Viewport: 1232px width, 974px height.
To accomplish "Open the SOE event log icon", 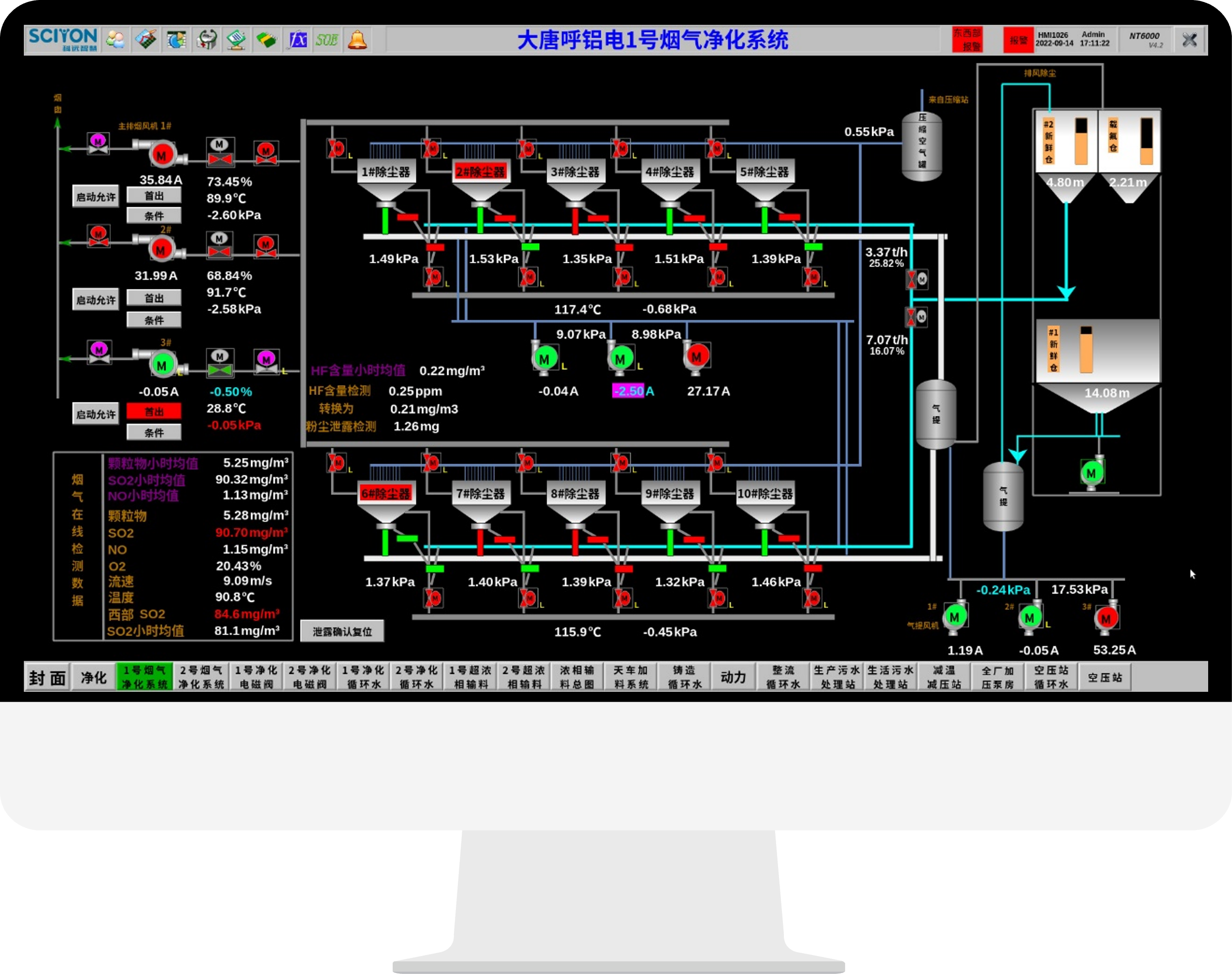I will pos(327,40).
